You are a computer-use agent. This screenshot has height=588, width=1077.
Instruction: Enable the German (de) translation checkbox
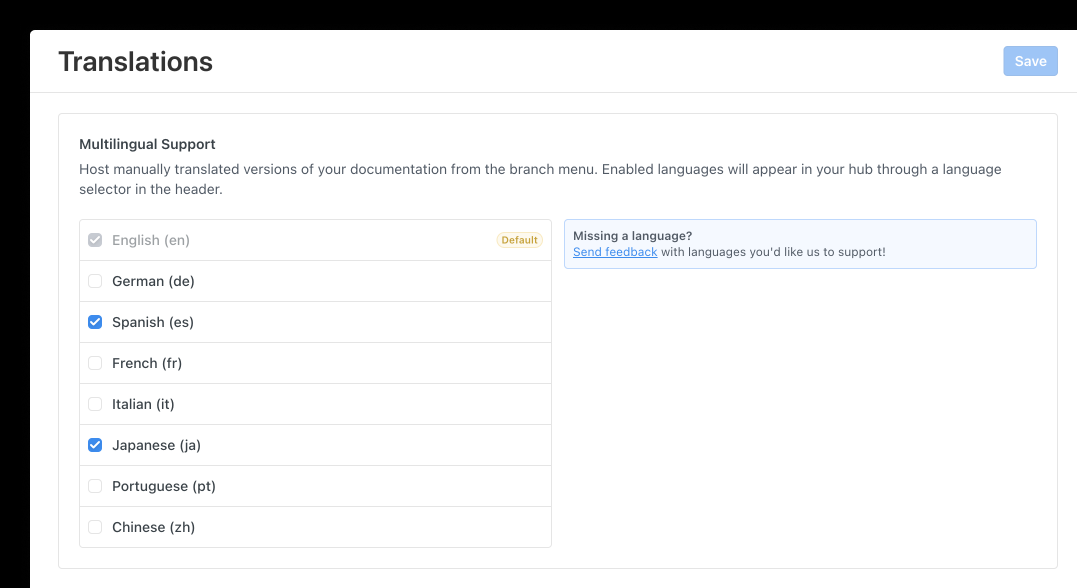pos(95,281)
